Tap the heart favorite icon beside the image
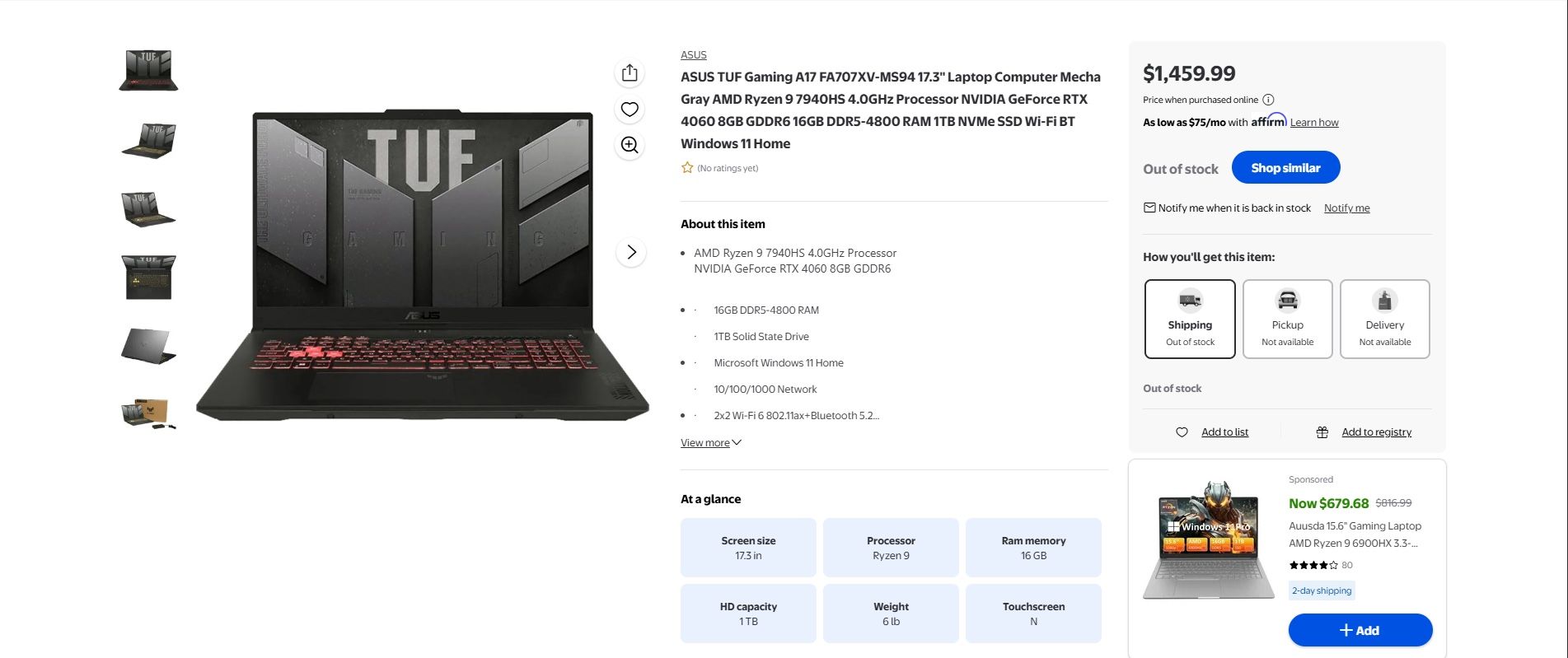Screen dimensions: 1568x658 (x=630, y=110)
